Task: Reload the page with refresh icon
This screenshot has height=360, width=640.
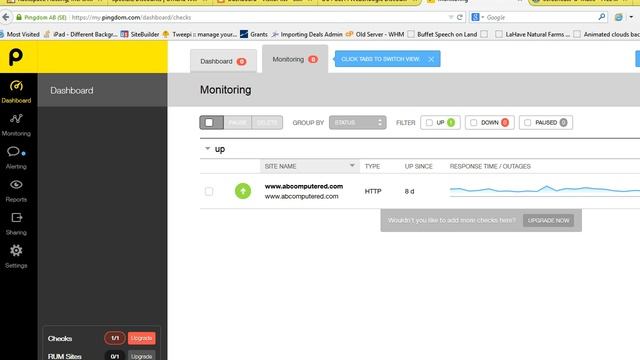Action: (460, 17)
